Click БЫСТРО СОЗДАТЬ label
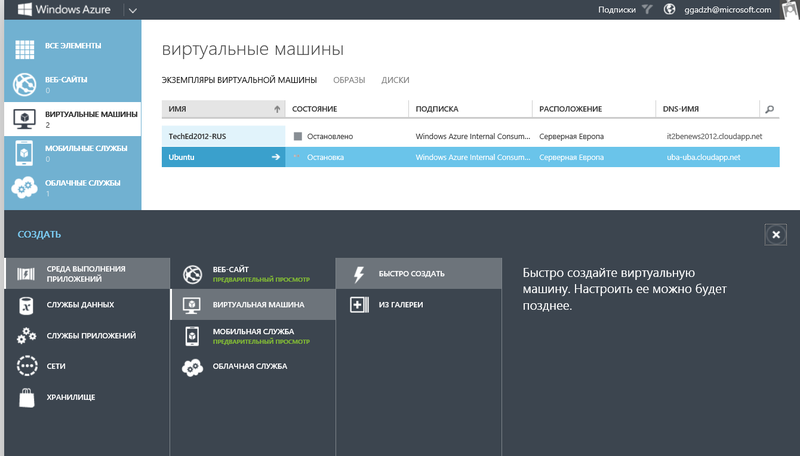 point(411,274)
